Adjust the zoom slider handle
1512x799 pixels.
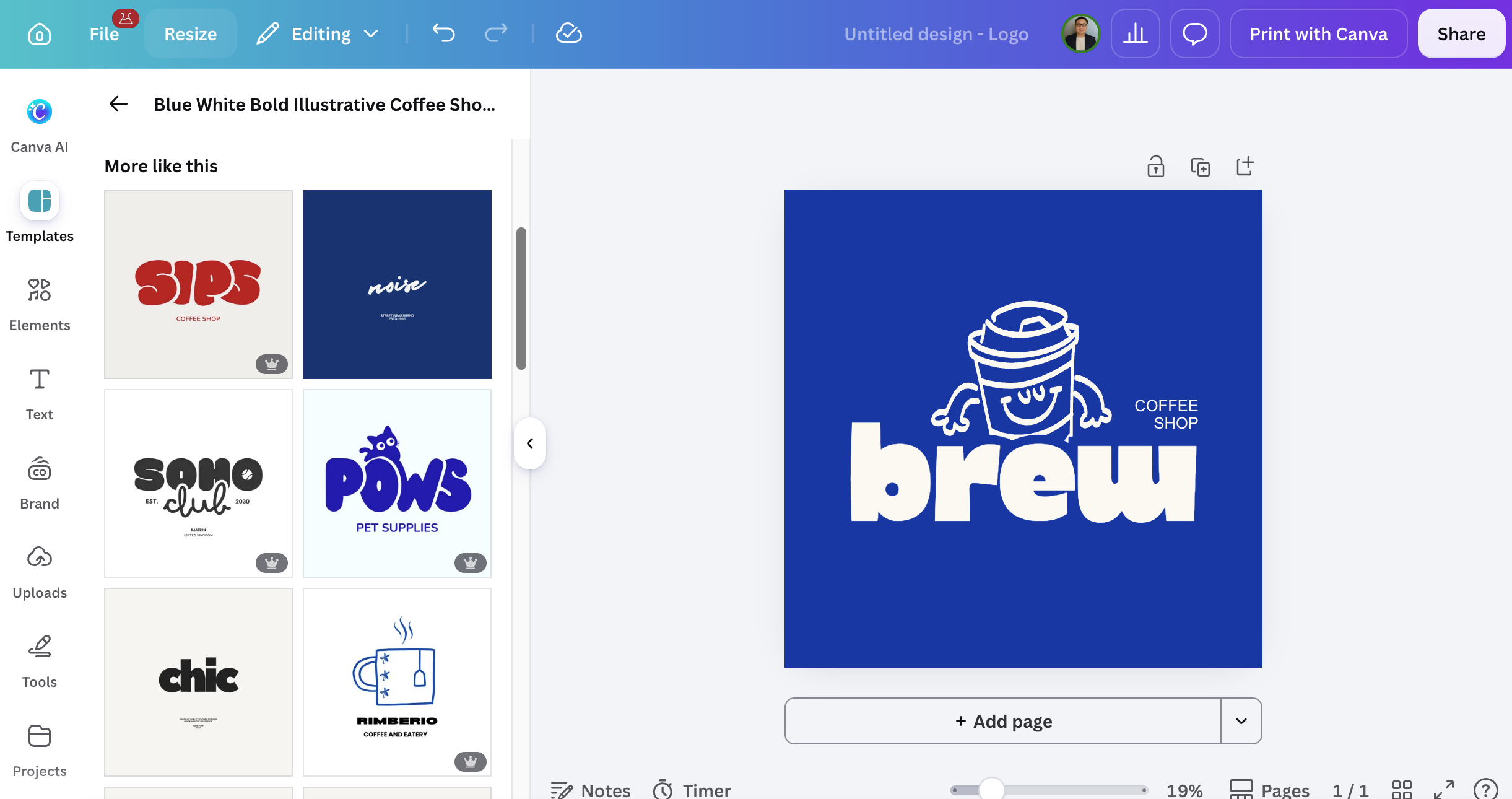click(992, 790)
